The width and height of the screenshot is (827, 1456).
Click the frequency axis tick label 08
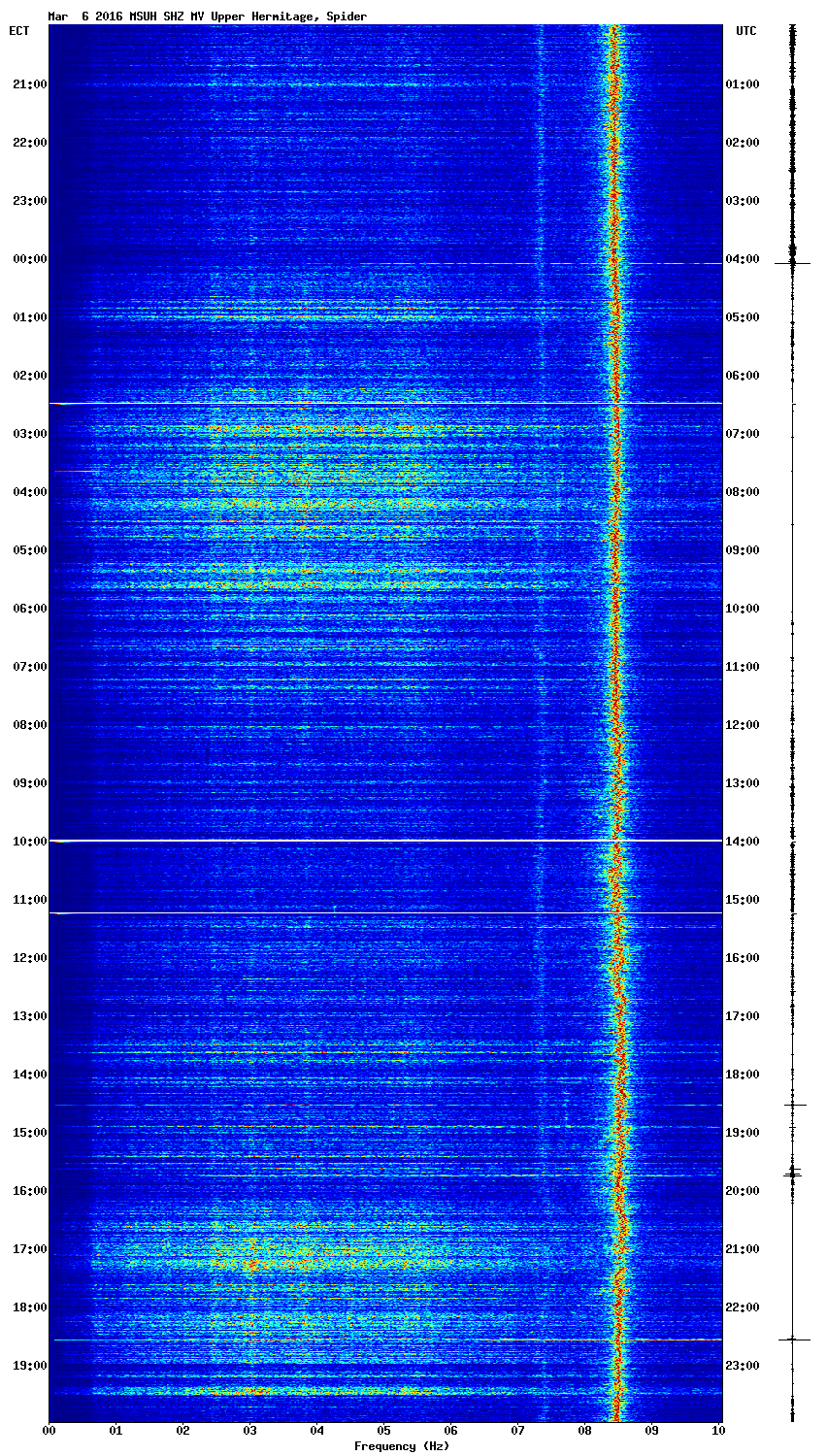(x=585, y=1430)
